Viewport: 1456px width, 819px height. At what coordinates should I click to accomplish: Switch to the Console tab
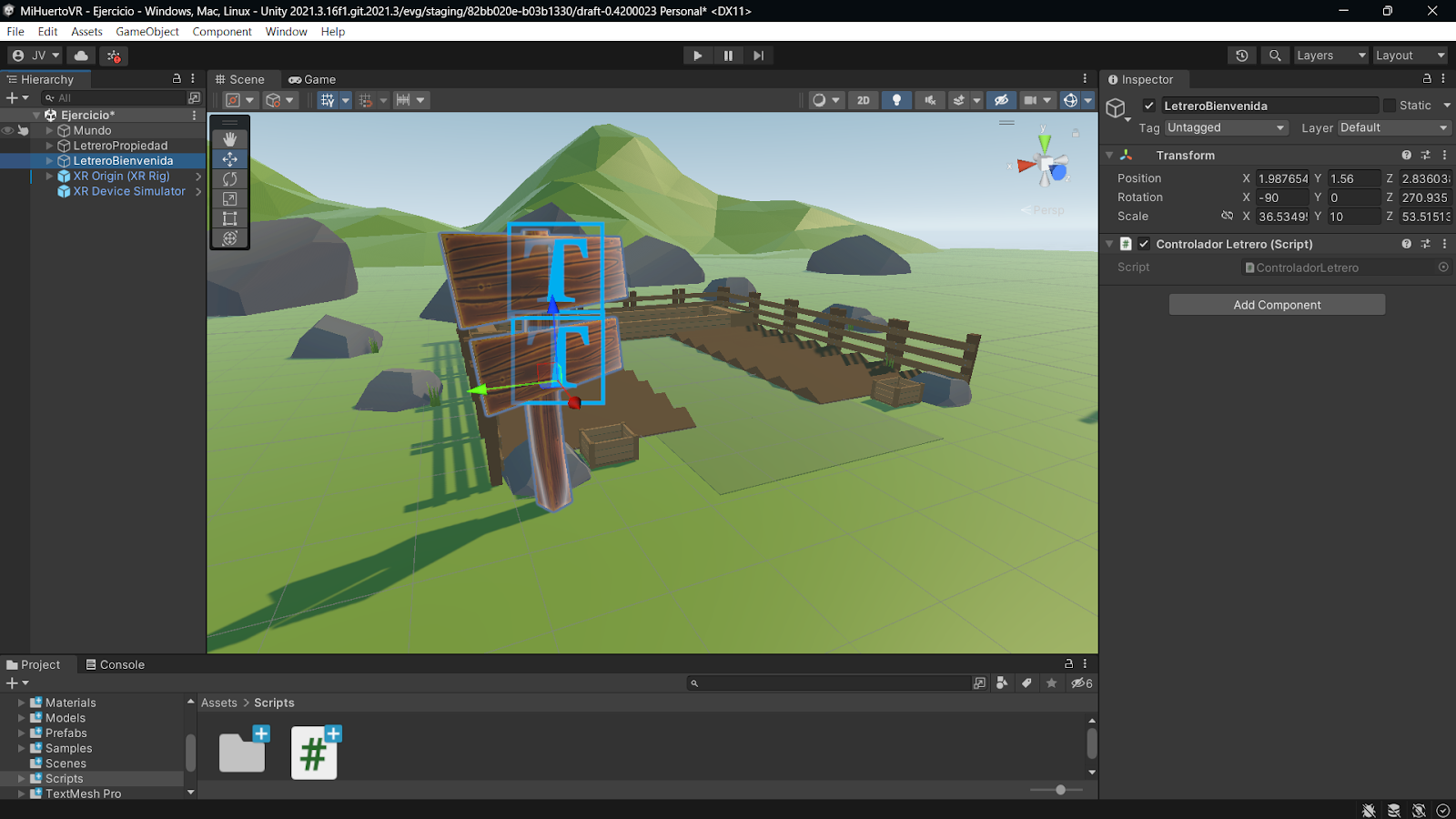point(115,665)
